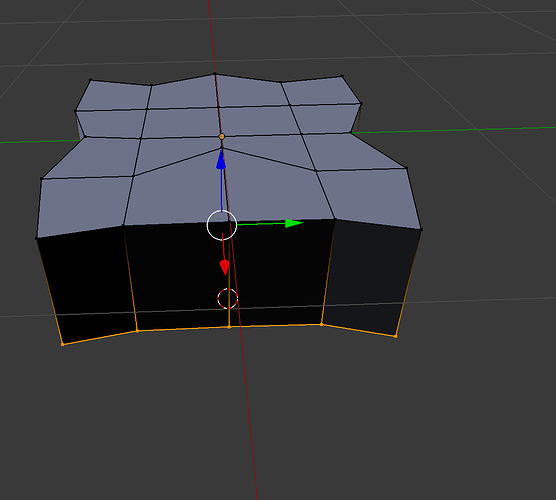Select second orange vertex from left on bottom edge

coord(137,331)
